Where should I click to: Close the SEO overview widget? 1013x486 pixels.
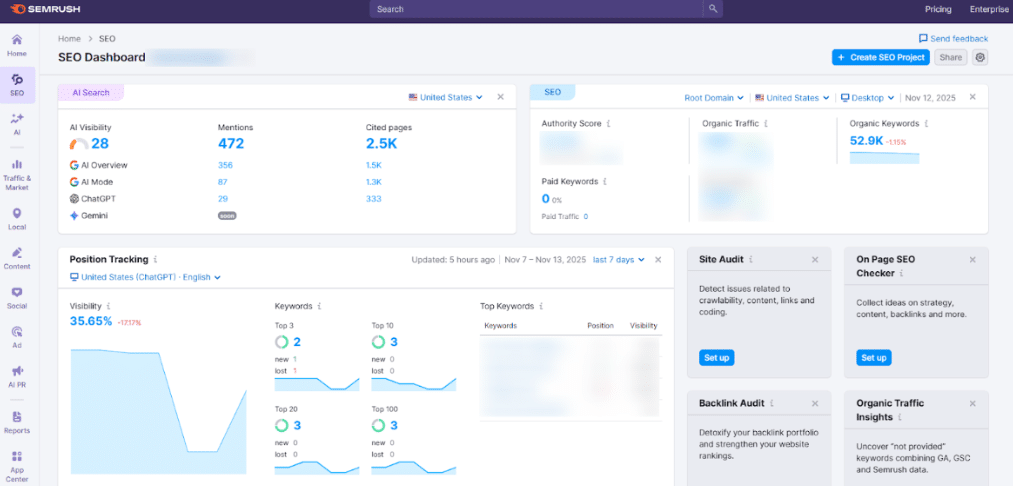point(972,97)
